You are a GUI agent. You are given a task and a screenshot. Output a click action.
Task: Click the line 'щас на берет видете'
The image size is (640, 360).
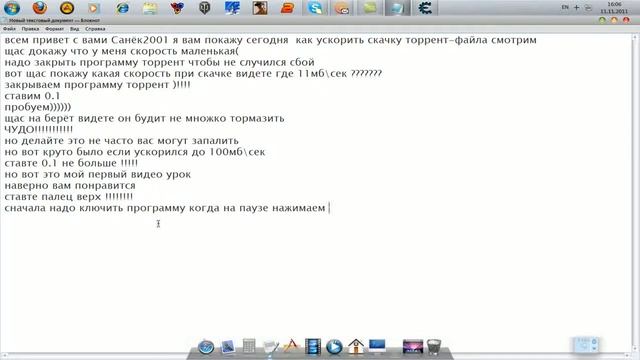[x=144, y=118]
